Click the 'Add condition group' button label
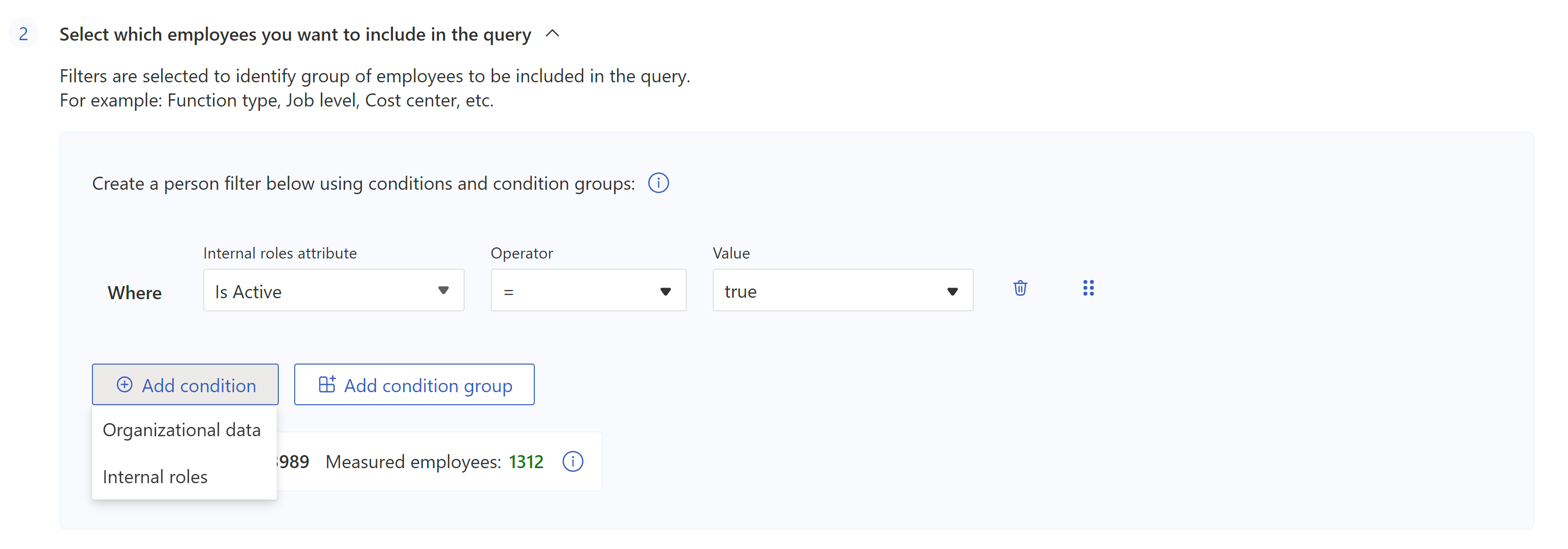This screenshot has width=1568, height=549. (428, 386)
